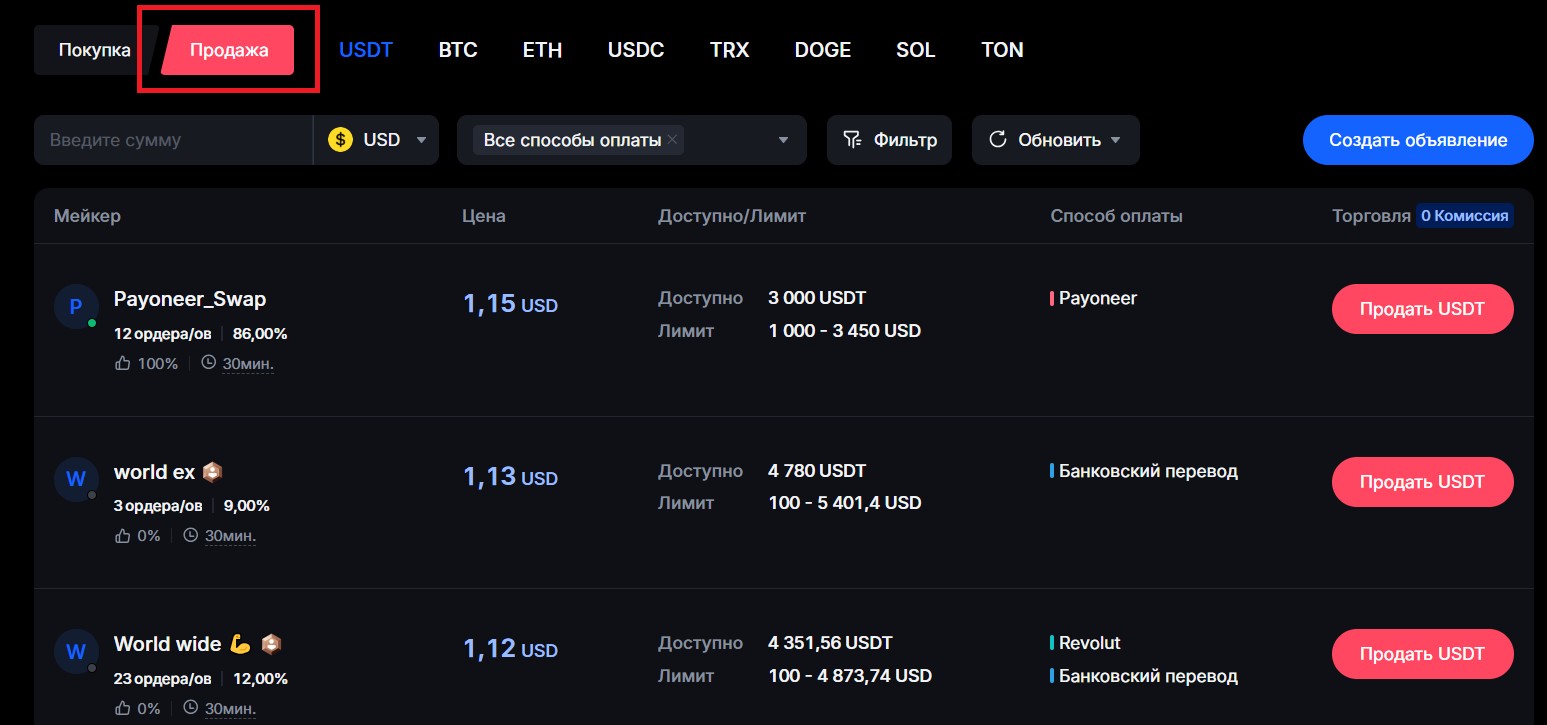Image resolution: width=1547 pixels, height=725 pixels.
Task: Click the Payoneer payment method label
Action: coord(1098,298)
